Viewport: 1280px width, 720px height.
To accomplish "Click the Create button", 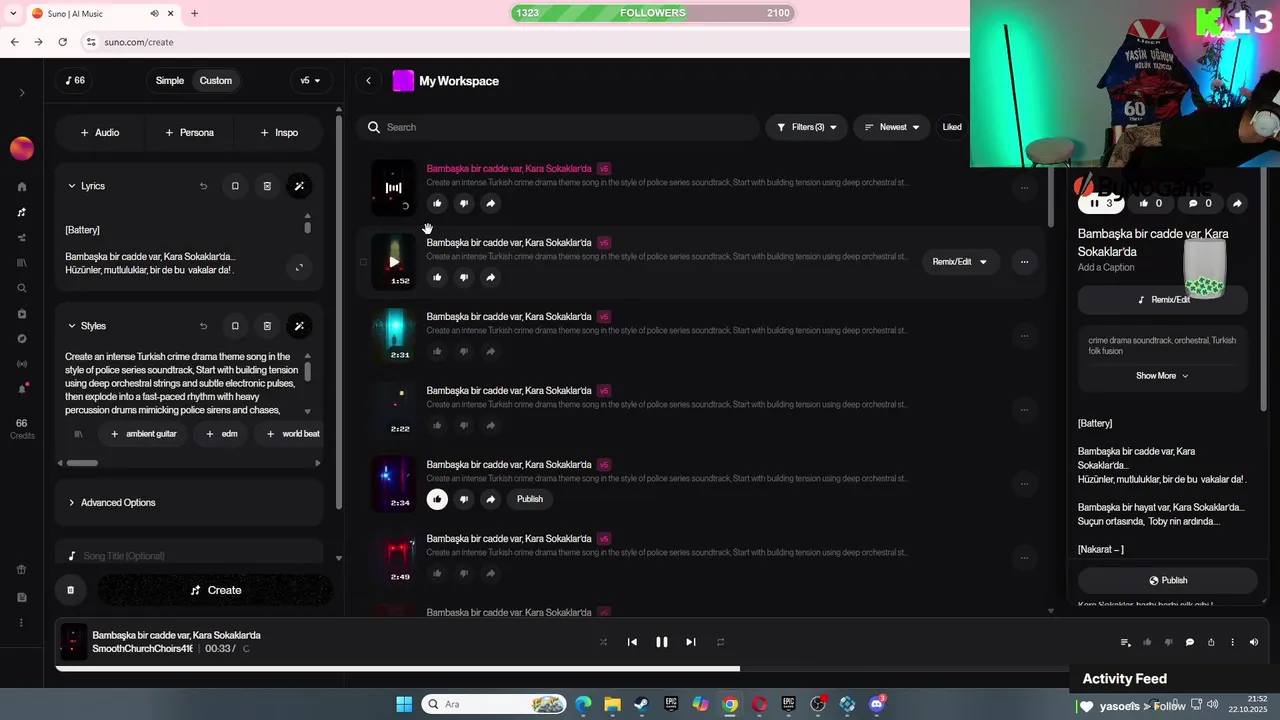I will 215,590.
